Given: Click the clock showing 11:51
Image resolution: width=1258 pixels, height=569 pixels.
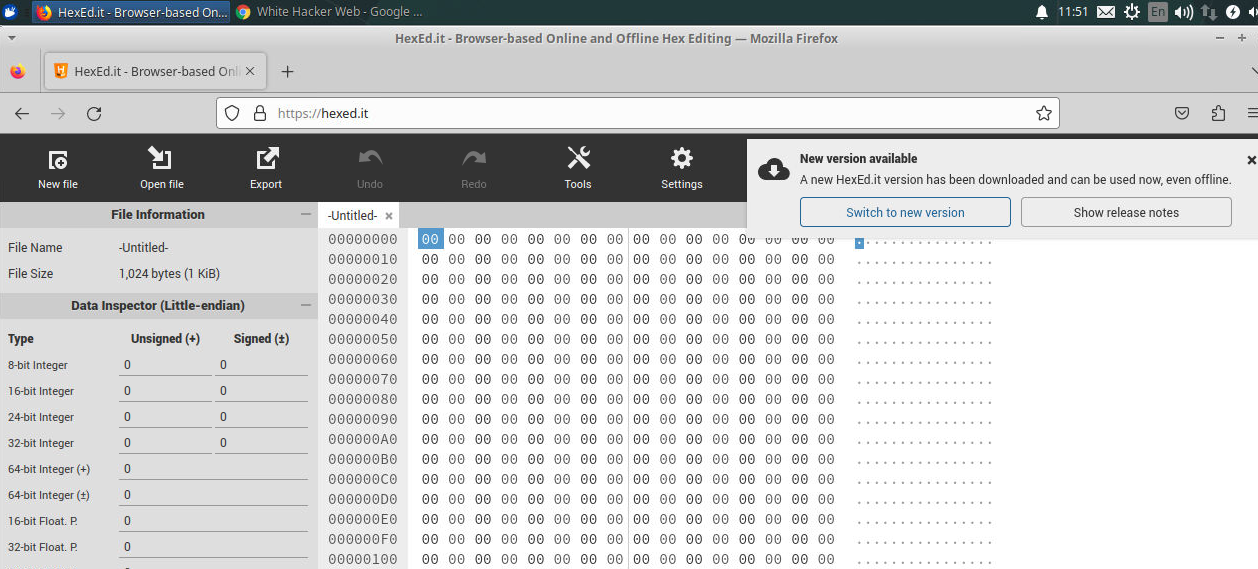Looking at the screenshot, I should [1073, 12].
